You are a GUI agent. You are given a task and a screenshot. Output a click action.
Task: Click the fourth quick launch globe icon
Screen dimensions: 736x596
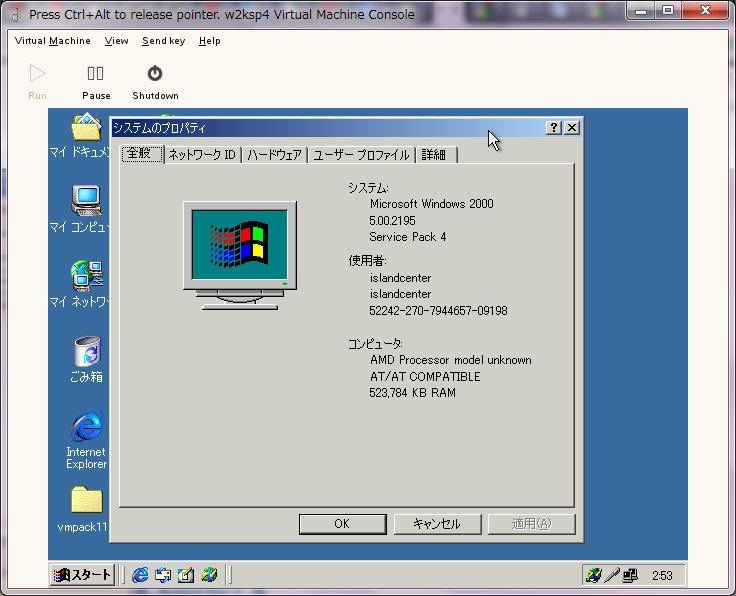[209, 575]
